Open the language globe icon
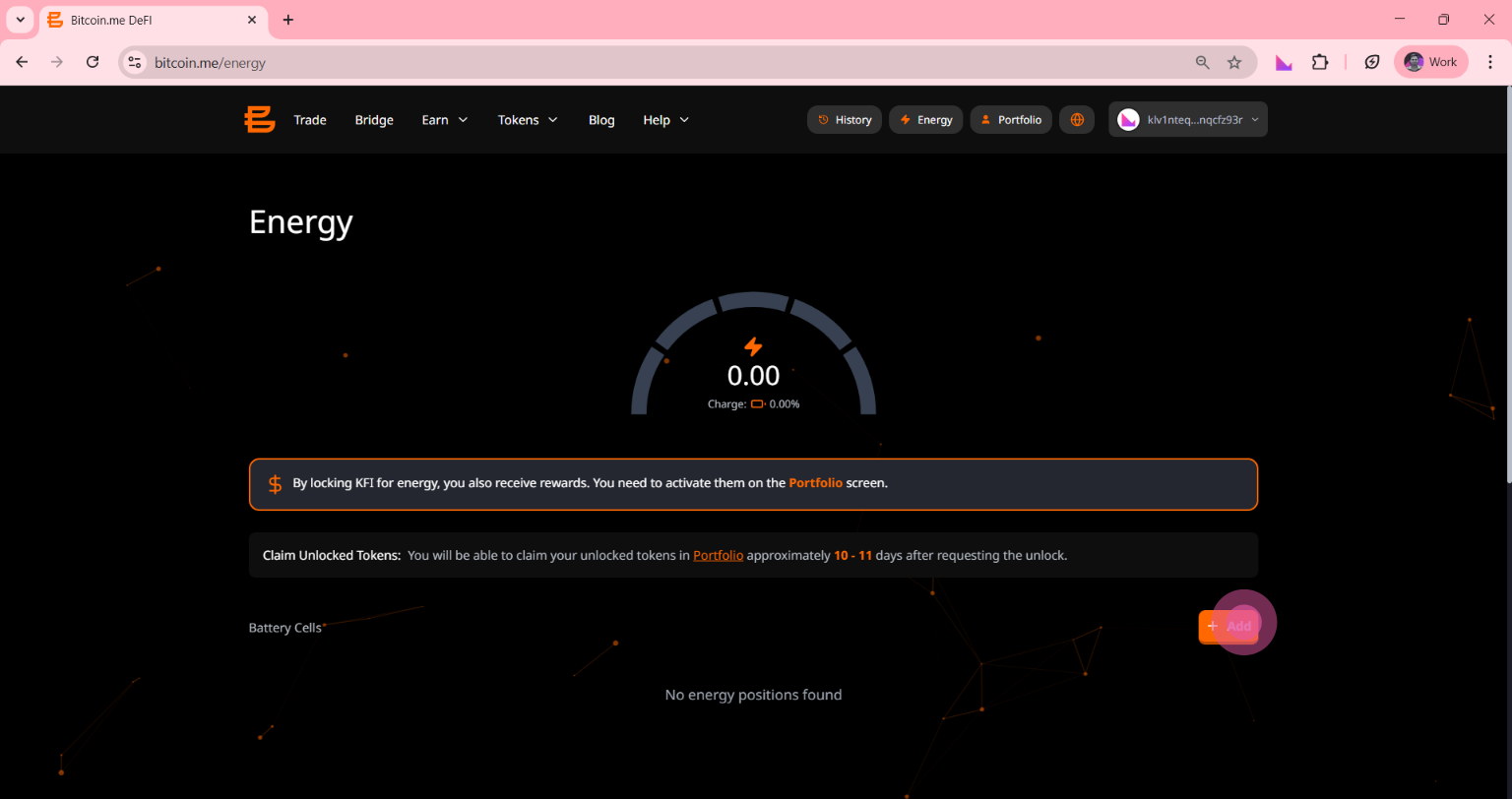The height and width of the screenshot is (799, 1512). coord(1077,120)
